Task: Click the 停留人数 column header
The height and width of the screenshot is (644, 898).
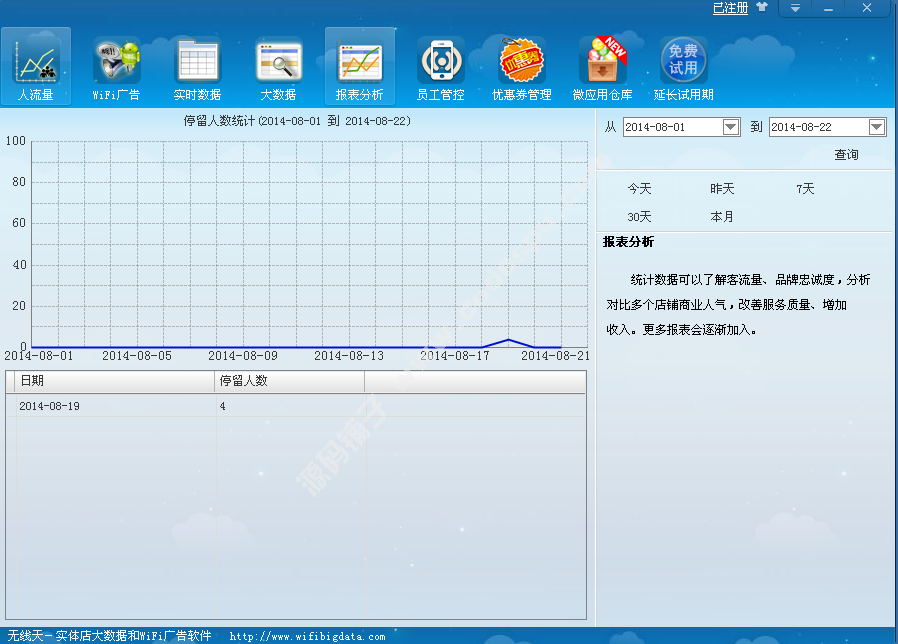Action: 290,381
